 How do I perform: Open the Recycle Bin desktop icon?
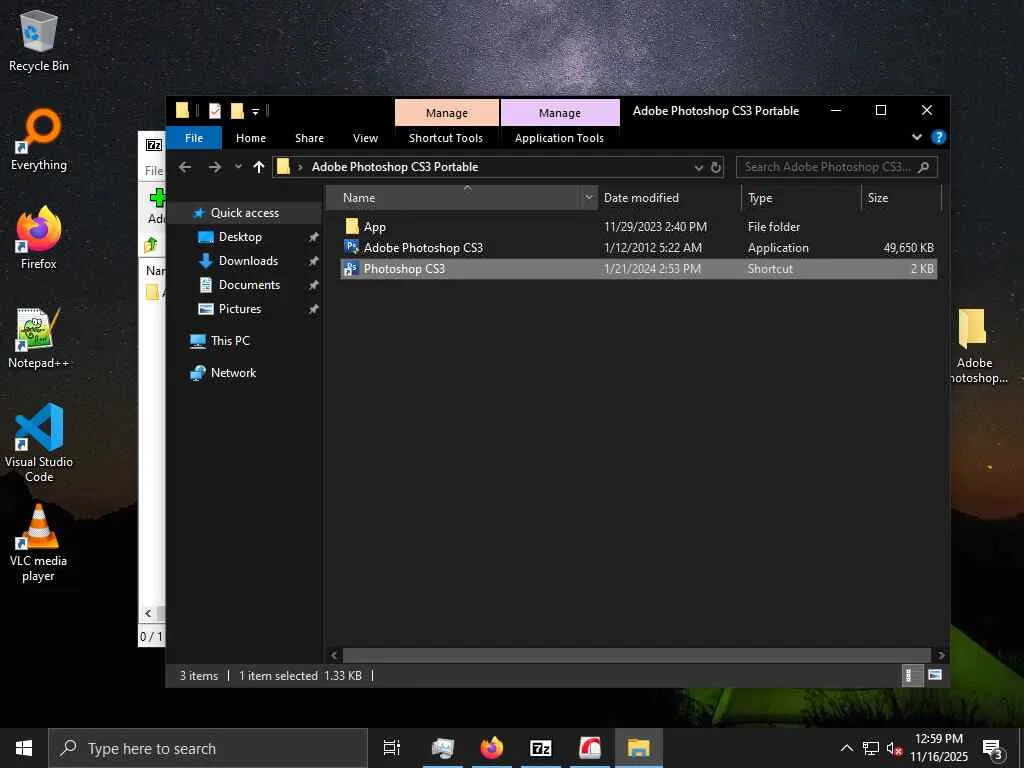tap(39, 40)
